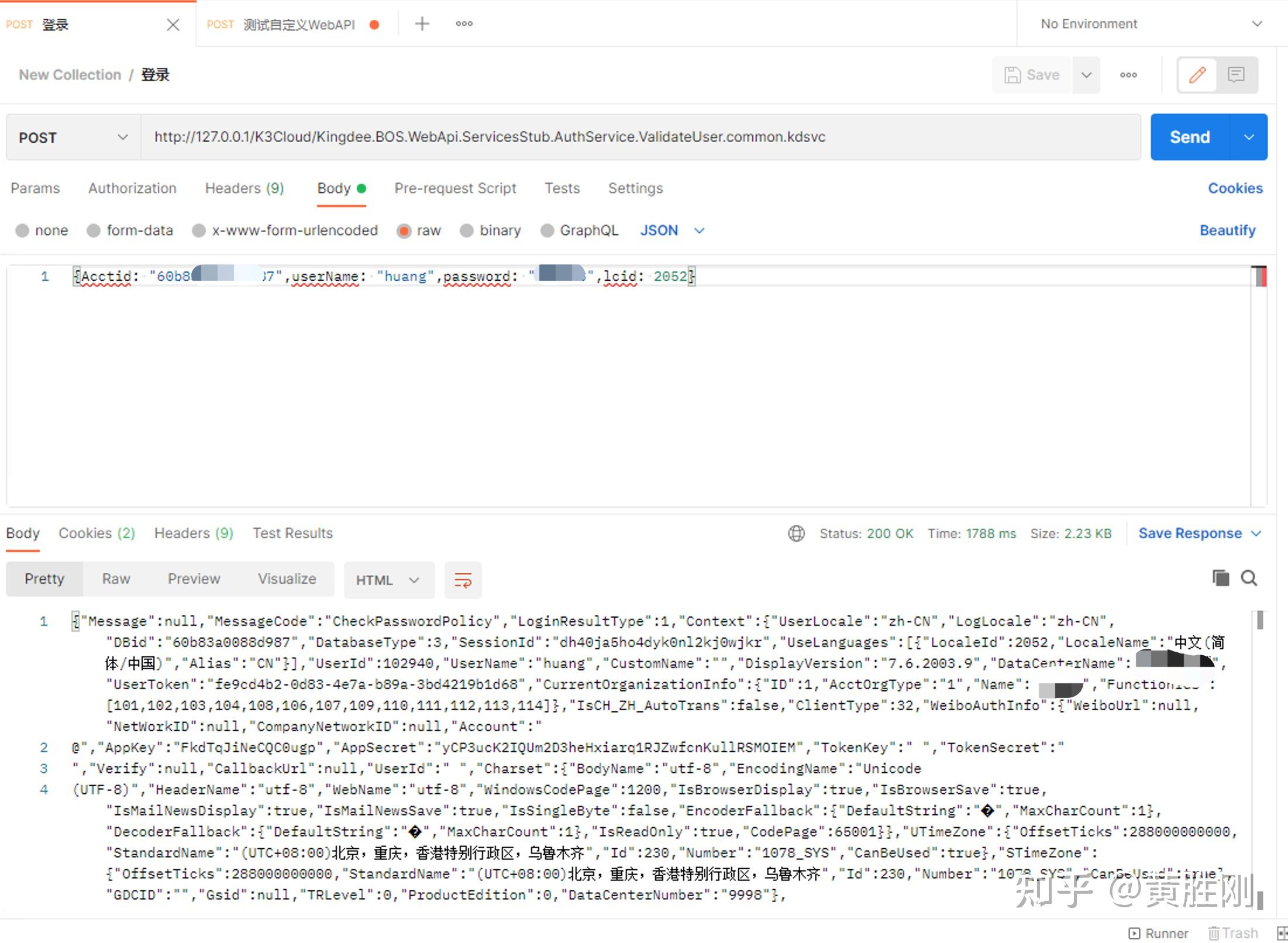Choose the none body radio button

[x=22, y=230]
